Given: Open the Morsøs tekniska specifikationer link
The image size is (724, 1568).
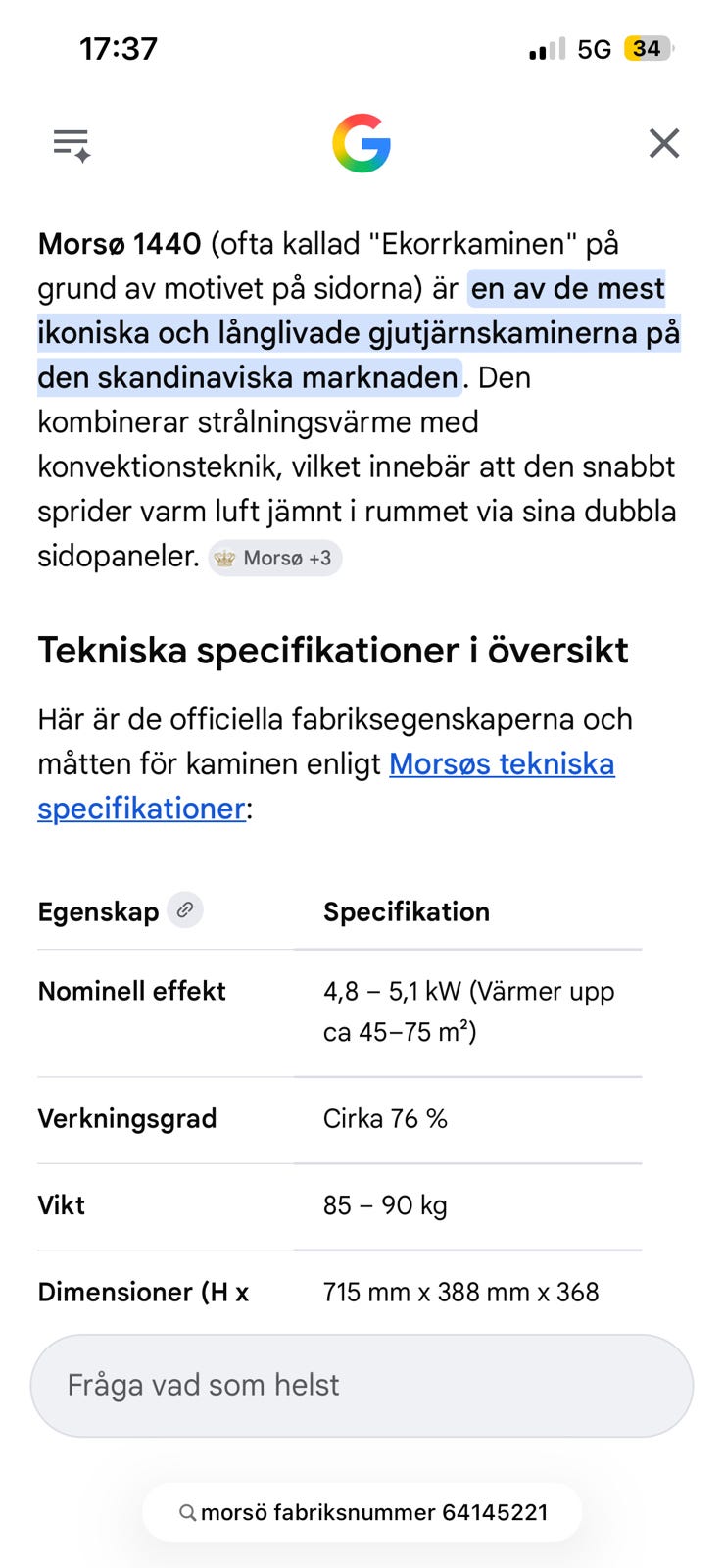Looking at the screenshot, I should (326, 786).
